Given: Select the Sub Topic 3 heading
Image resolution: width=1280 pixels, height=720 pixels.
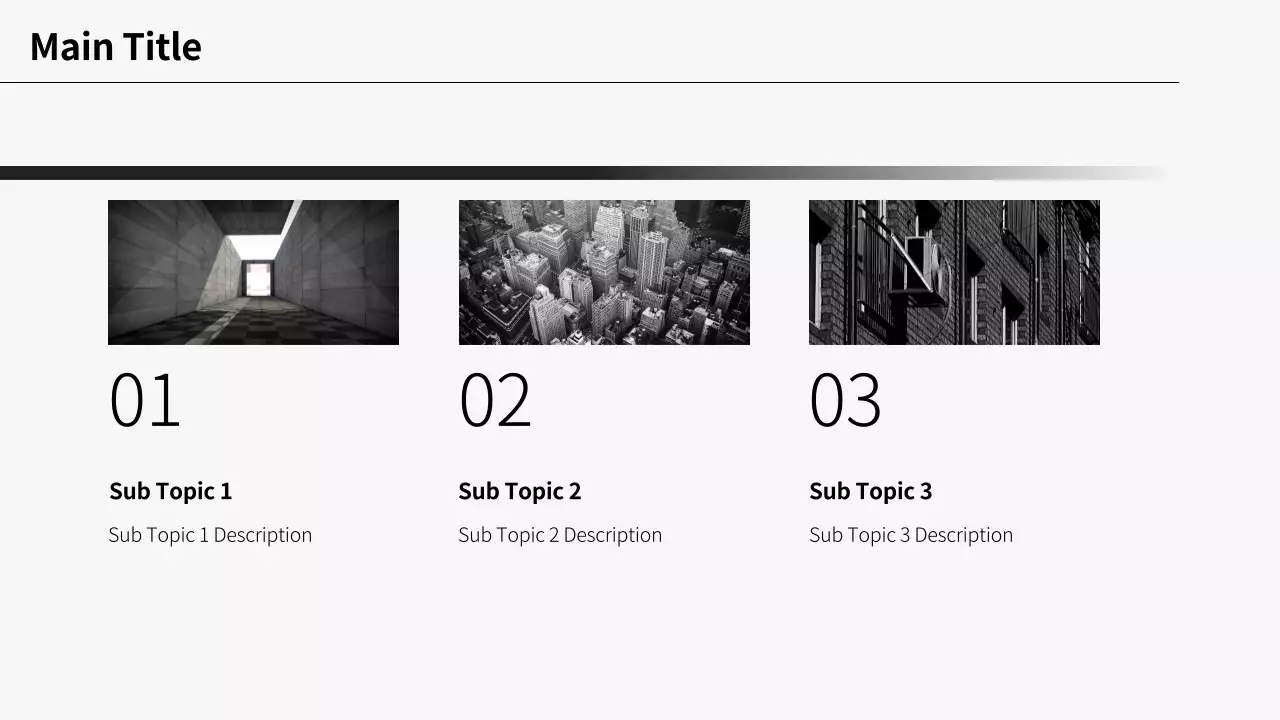Looking at the screenshot, I should click(x=870, y=491).
